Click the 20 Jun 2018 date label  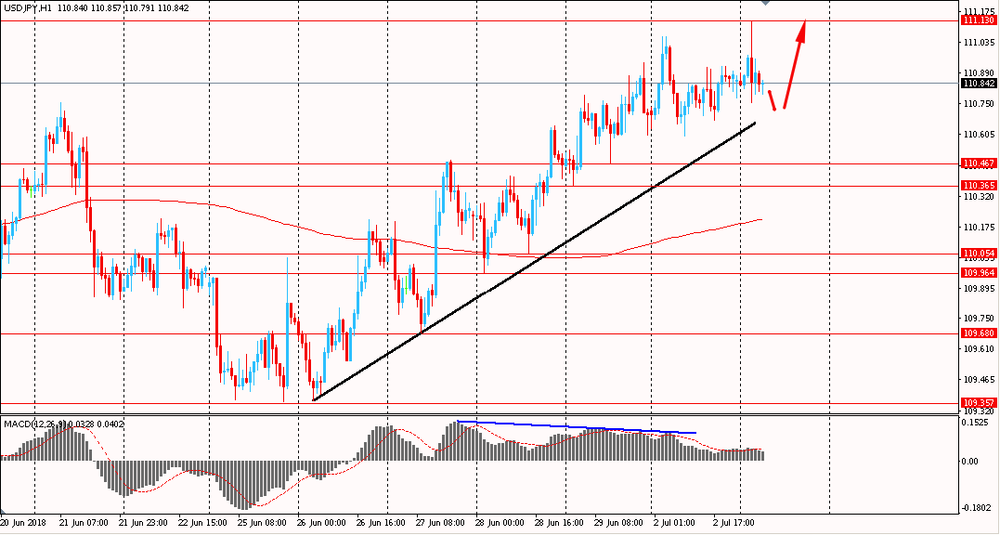pos(25,522)
